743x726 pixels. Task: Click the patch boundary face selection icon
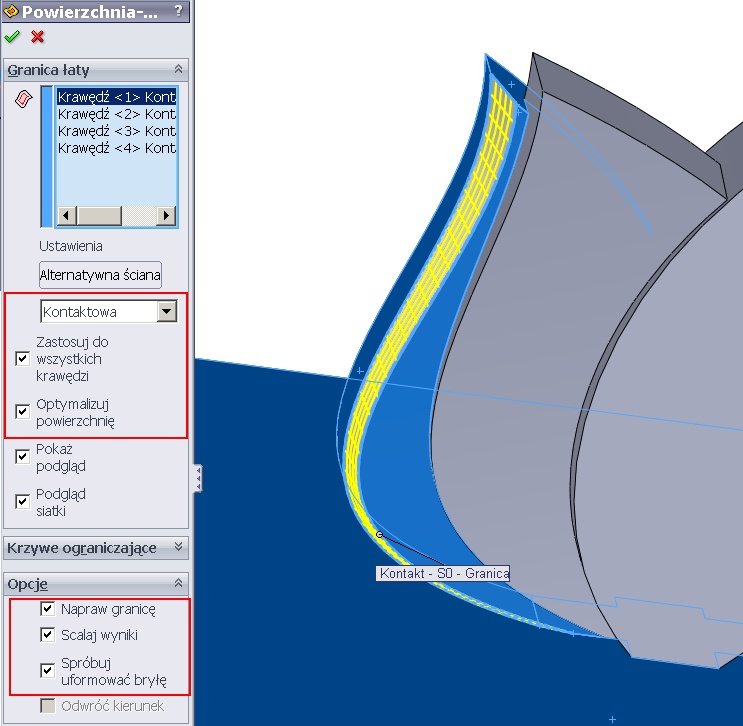(x=24, y=99)
